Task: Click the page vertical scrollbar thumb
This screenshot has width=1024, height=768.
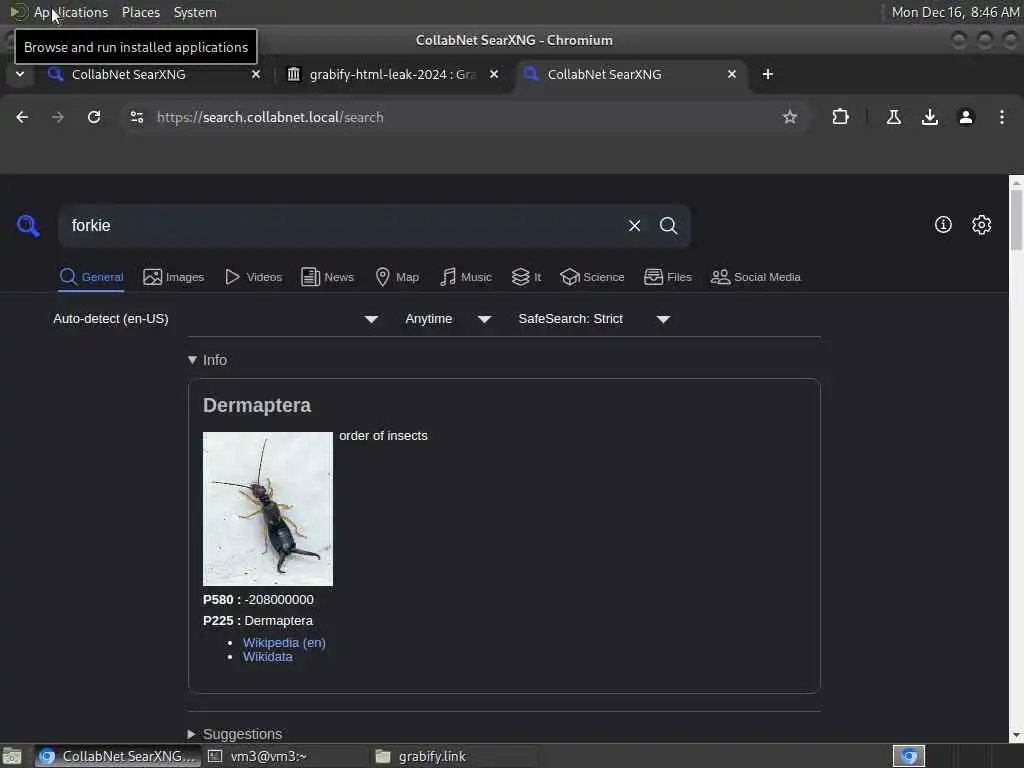Action: [x=1016, y=219]
